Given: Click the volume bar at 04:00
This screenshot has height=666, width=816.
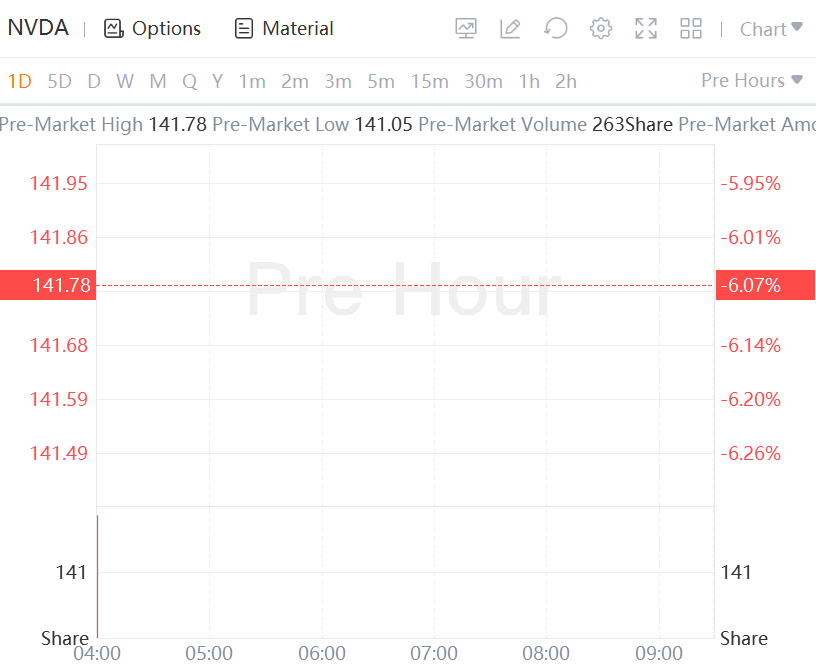Looking at the screenshot, I should click(97, 576).
